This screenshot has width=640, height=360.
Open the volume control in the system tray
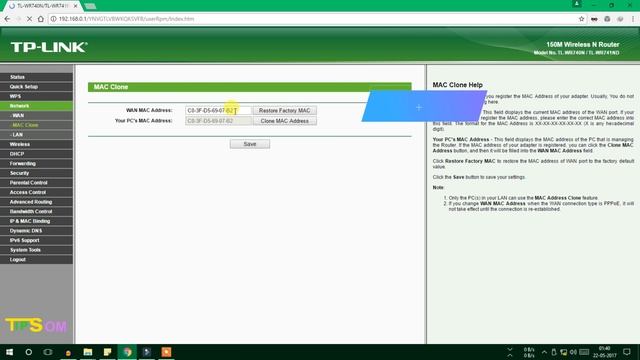pyautogui.click(x=573, y=352)
